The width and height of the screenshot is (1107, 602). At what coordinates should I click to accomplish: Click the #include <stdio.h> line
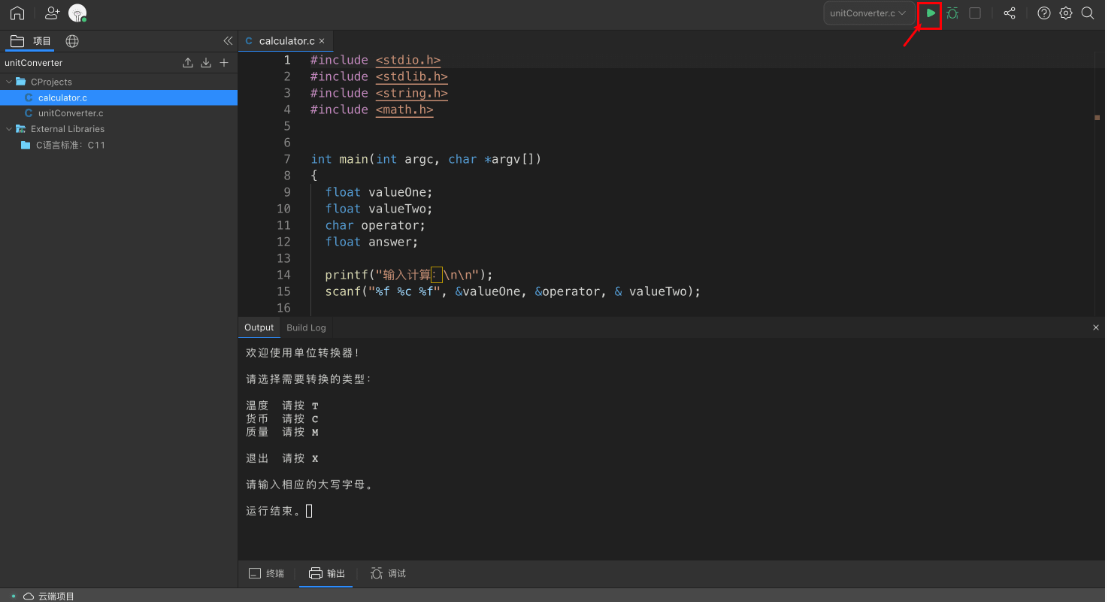point(376,60)
